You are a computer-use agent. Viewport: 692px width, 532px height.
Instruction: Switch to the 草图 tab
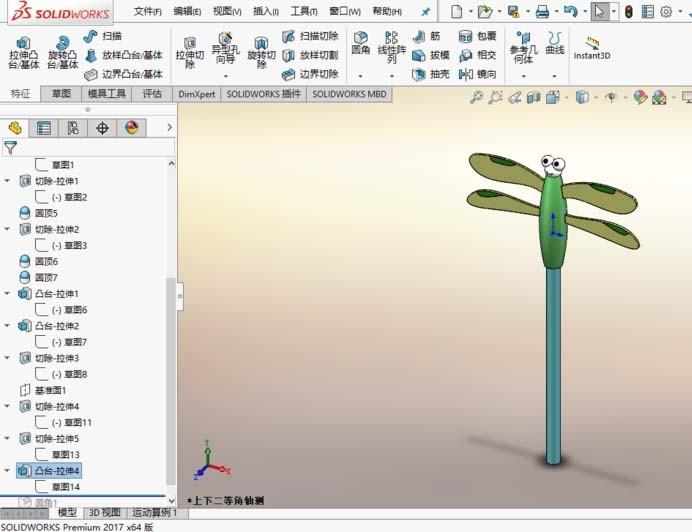61,94
